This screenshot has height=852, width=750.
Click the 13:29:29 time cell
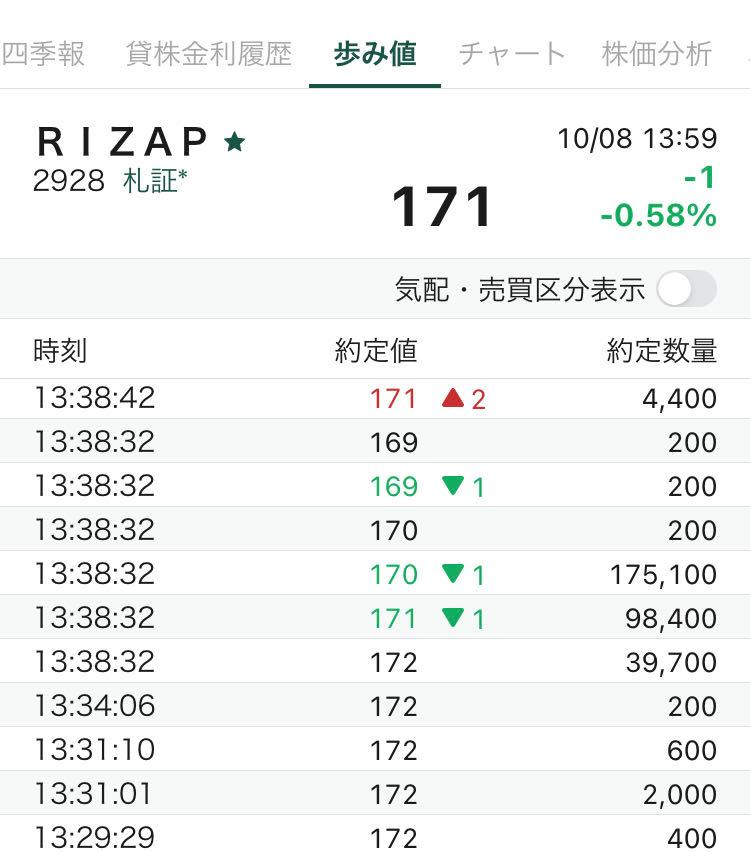[x=95, y=837]
